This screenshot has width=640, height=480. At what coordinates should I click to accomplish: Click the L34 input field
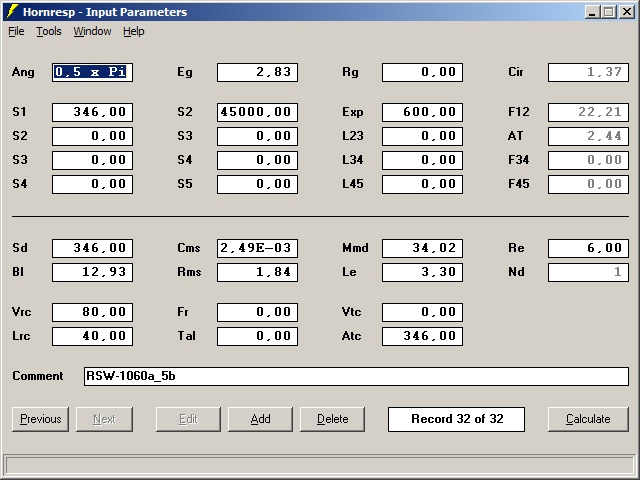click(x=422, y=160)
